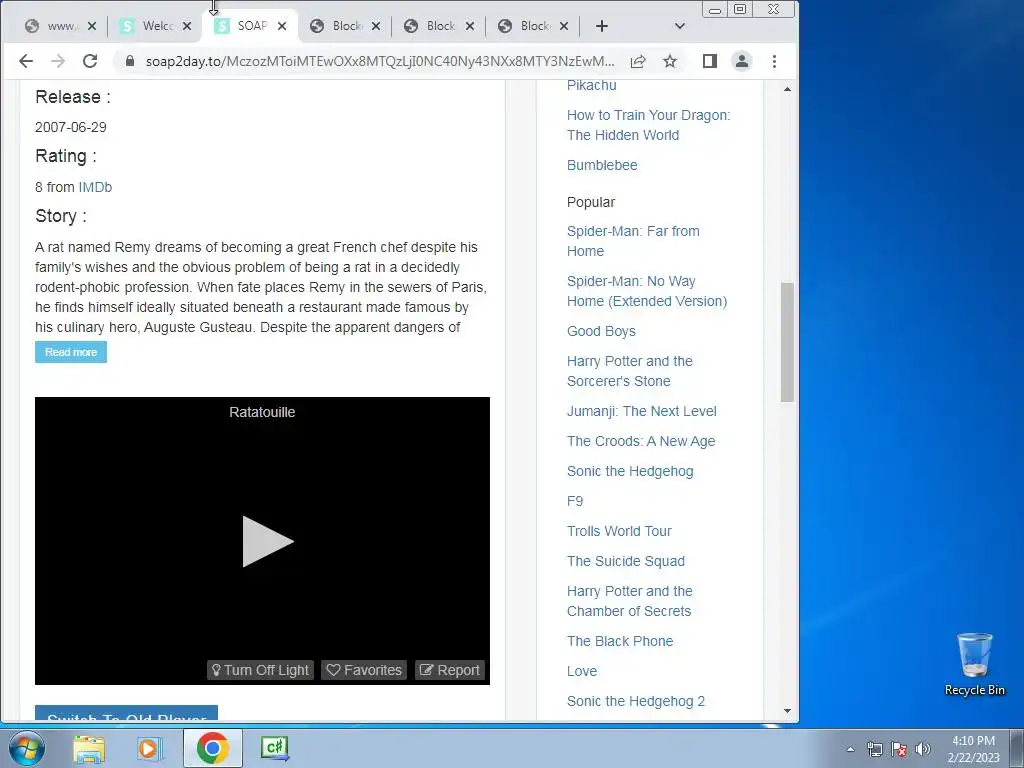Screen dimensions: 1024x768
Task: Open Jumanji: The Next Level link
Action: tap(641, 411)
